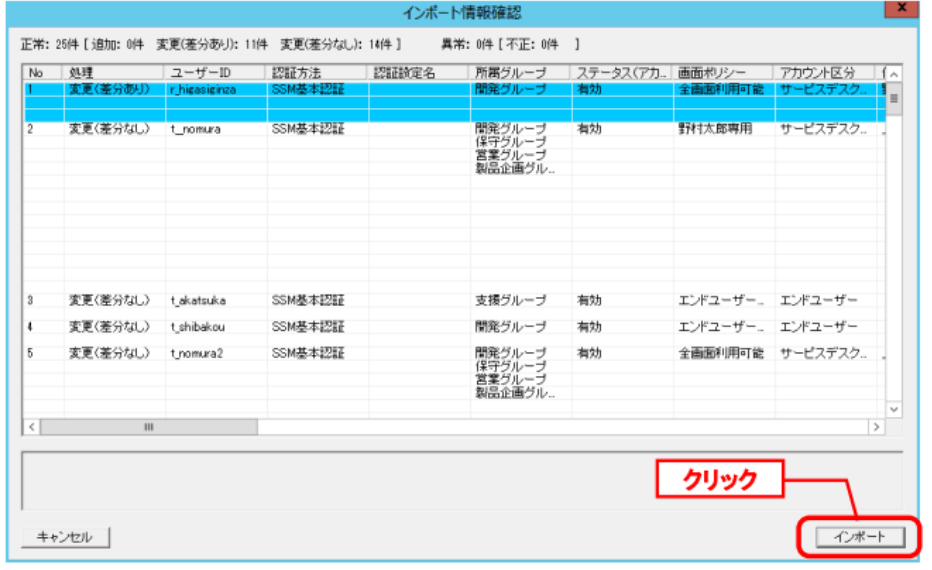Click the 認証方法 column header
The width and height of the screenshot is (932, 570).
(x=316, y=73)
